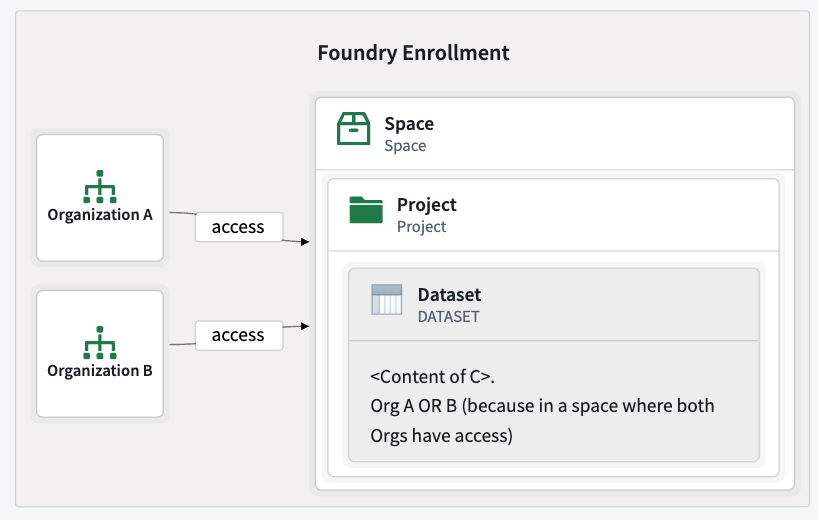Select the lower access label from Organization B
The width and height of the screenshot is (818, 520).
[x=238, y=335]
